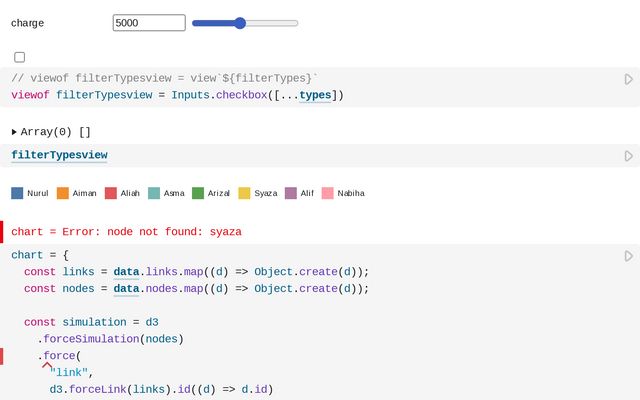Click the yellow Syaza legend swatch
640x400 pixels.
pos(244,193)
